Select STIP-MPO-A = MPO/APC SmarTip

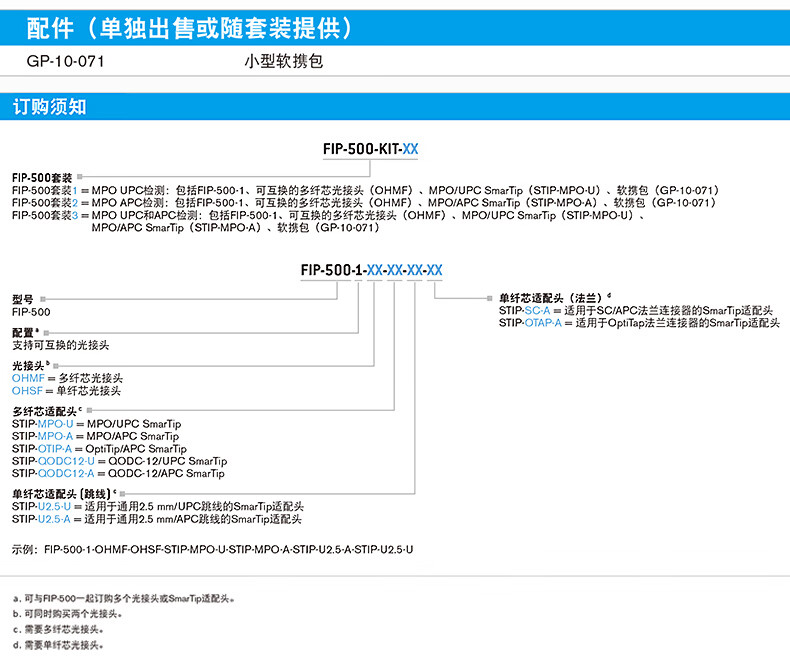(96, 436)
